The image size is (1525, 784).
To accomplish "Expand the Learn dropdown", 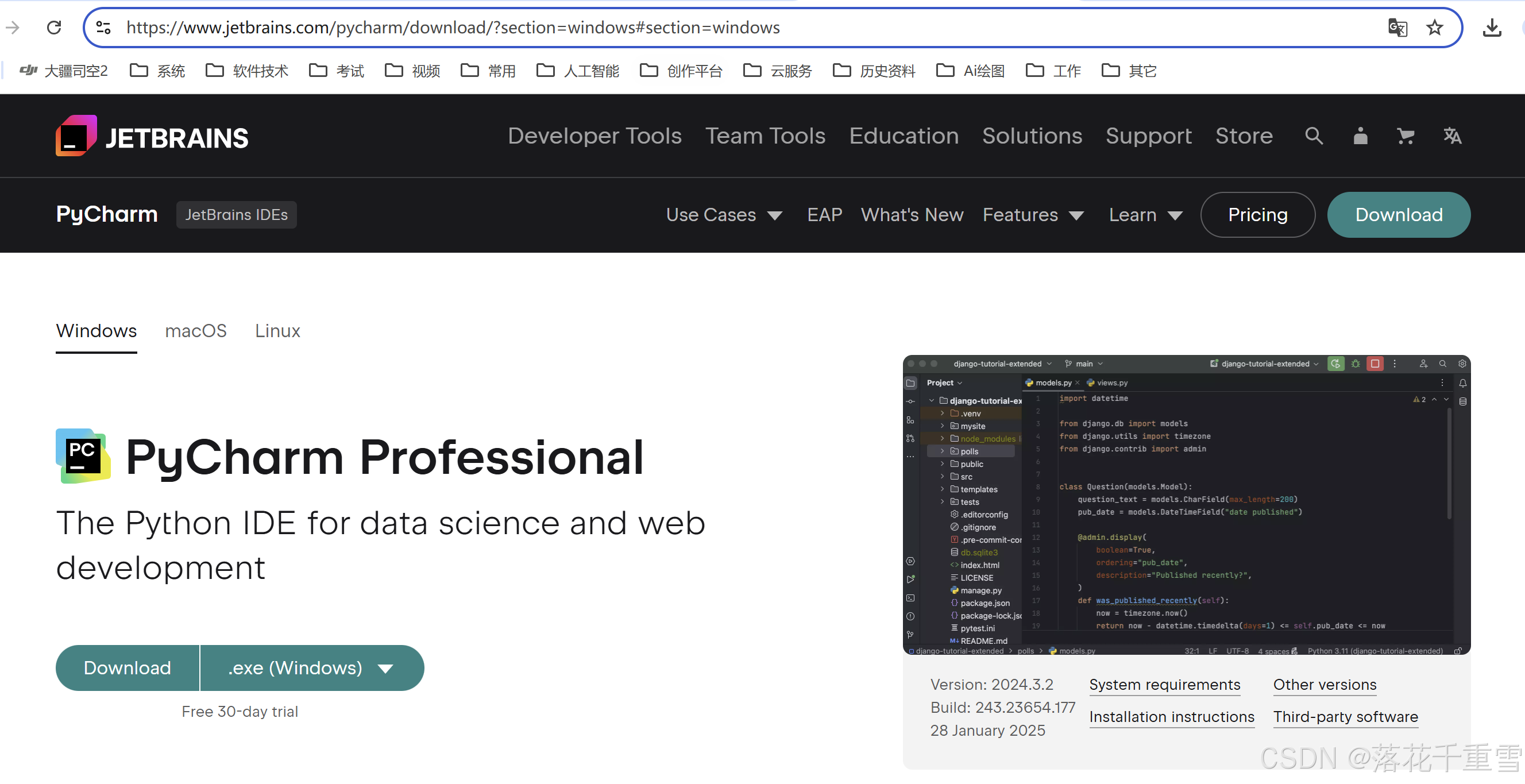I will coord(1144,215).
